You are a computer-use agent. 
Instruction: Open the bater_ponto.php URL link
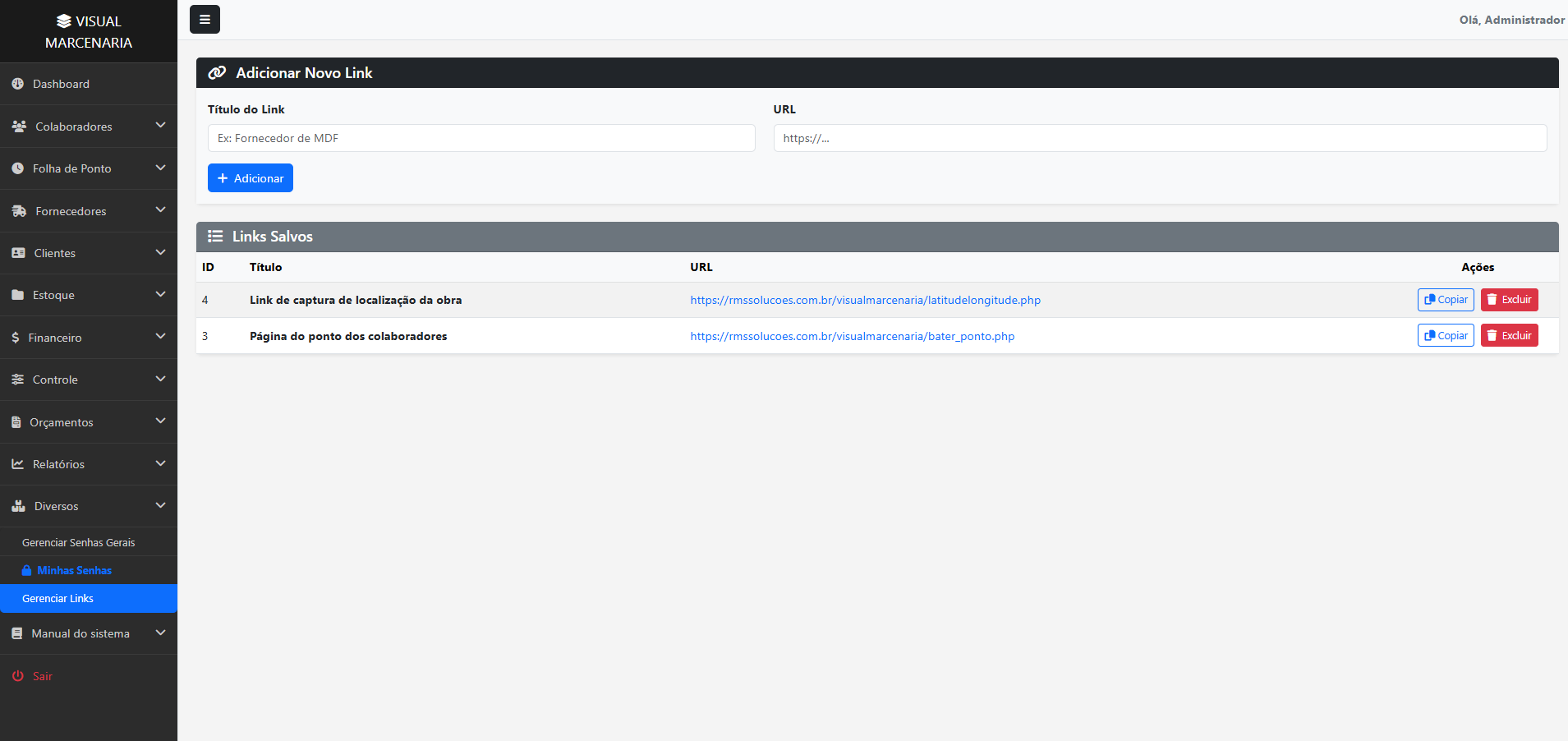pyautogui.click(x=853, y=336)
